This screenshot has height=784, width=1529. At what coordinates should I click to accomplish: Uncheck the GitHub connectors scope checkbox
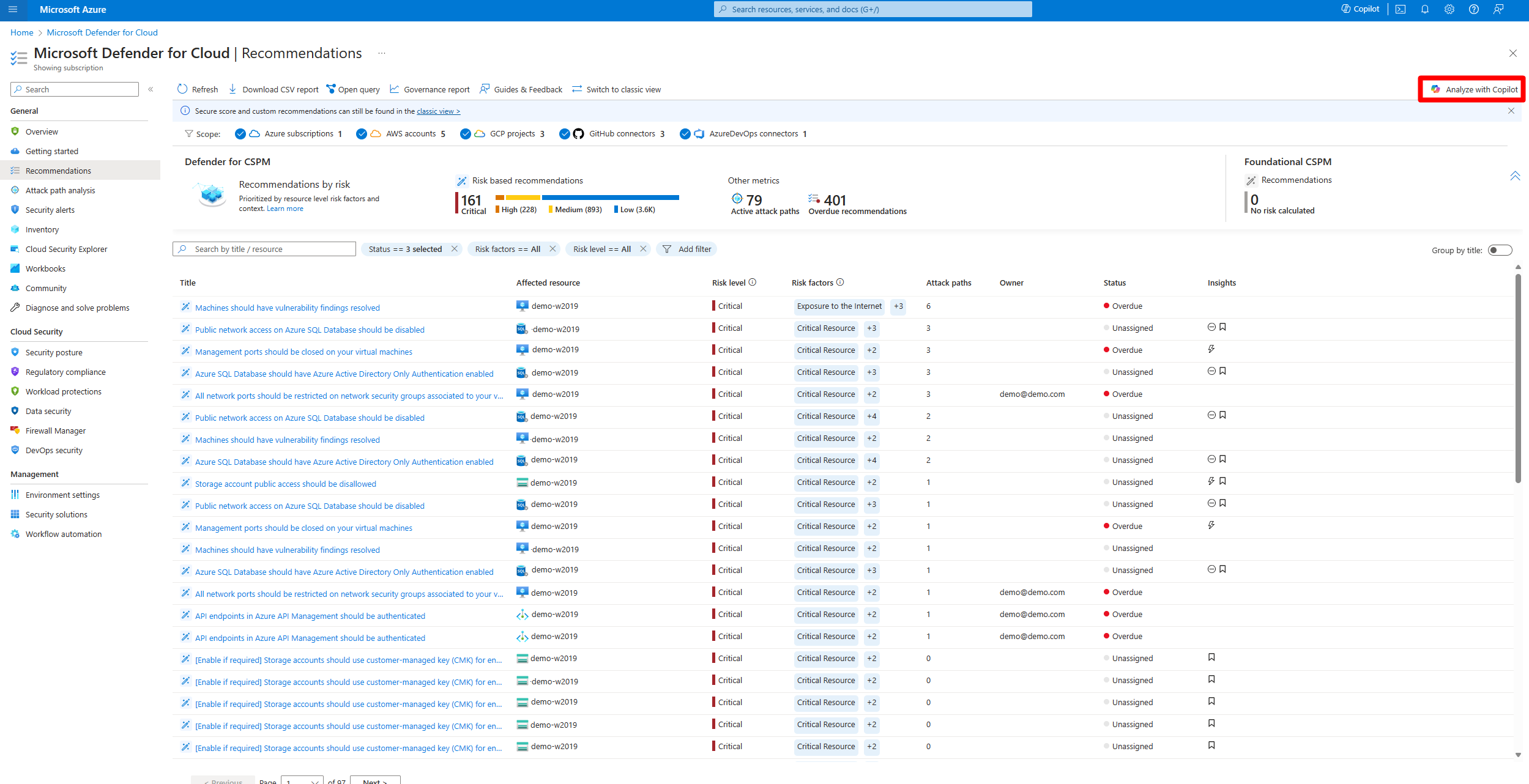[x=564, y=134]
